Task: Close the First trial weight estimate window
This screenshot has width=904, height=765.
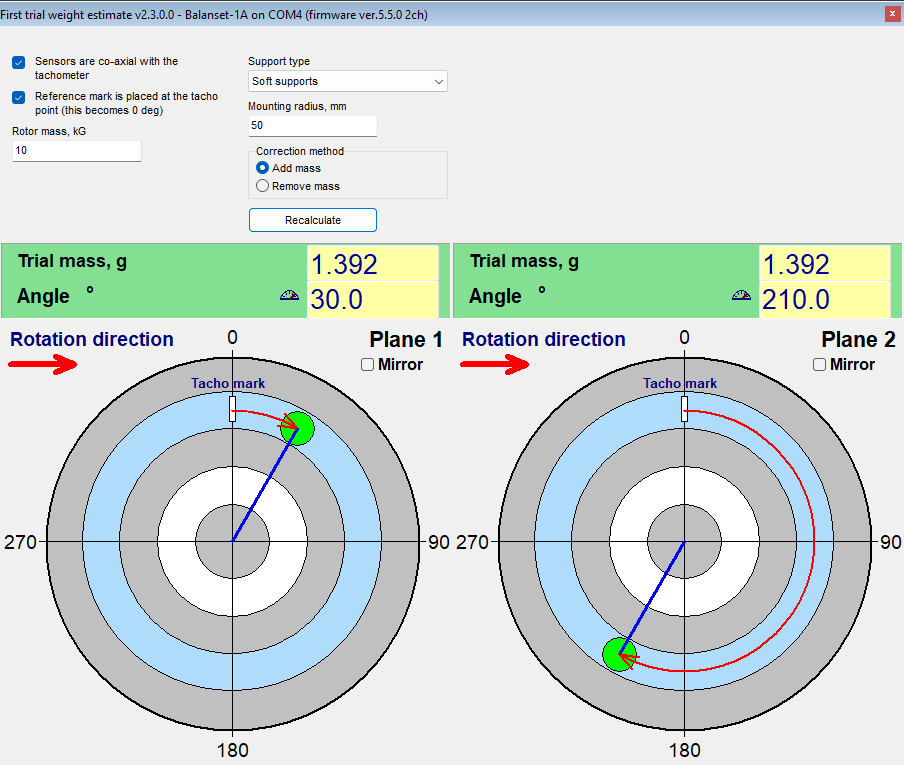Action: coord(892,14)
